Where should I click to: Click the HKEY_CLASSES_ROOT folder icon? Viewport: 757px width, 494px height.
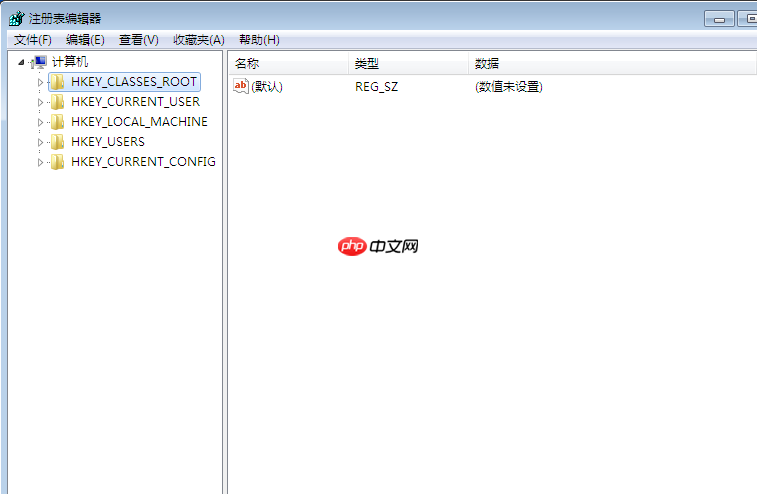click(57, 82)
